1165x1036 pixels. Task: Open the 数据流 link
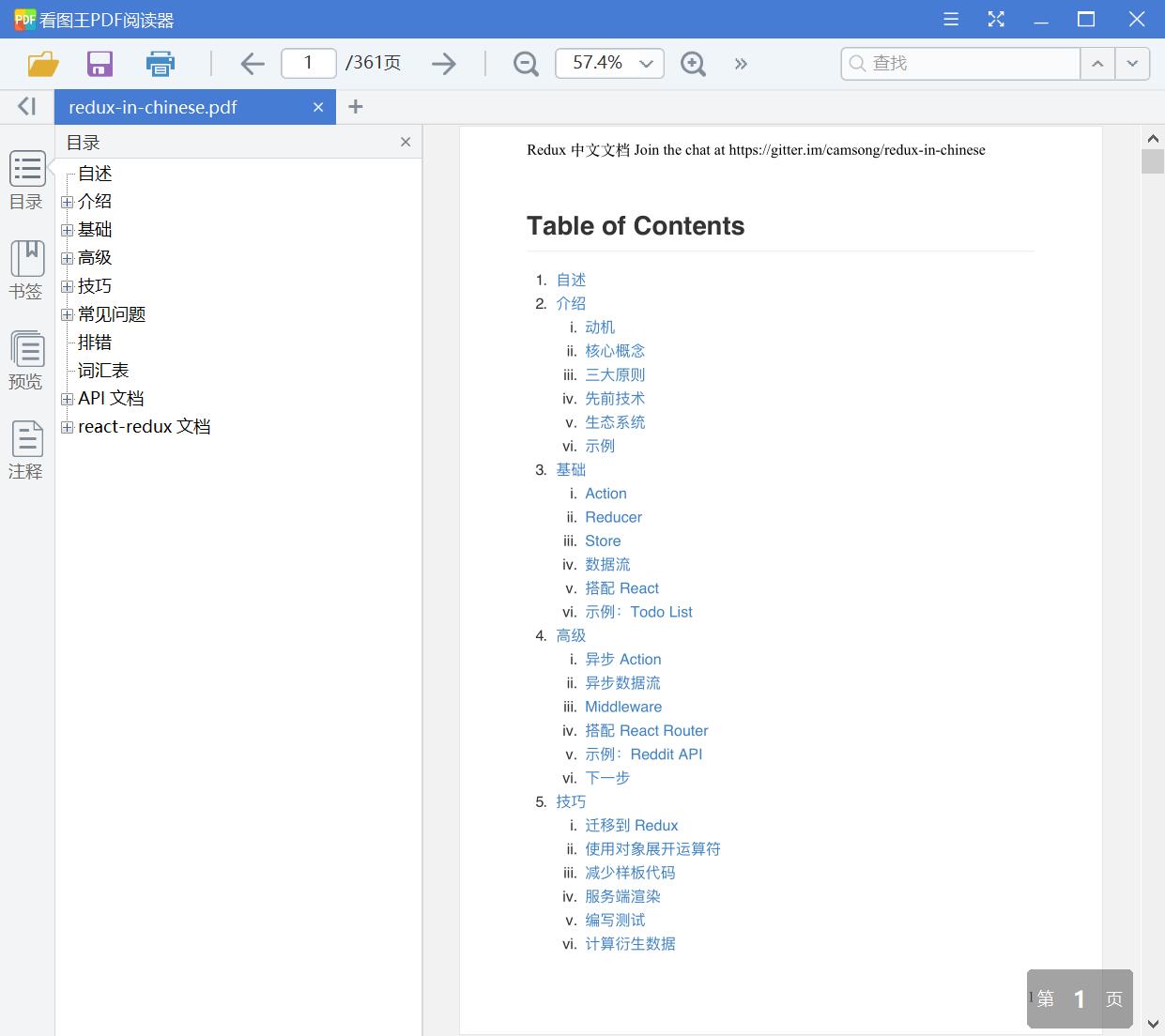[607, 564]
